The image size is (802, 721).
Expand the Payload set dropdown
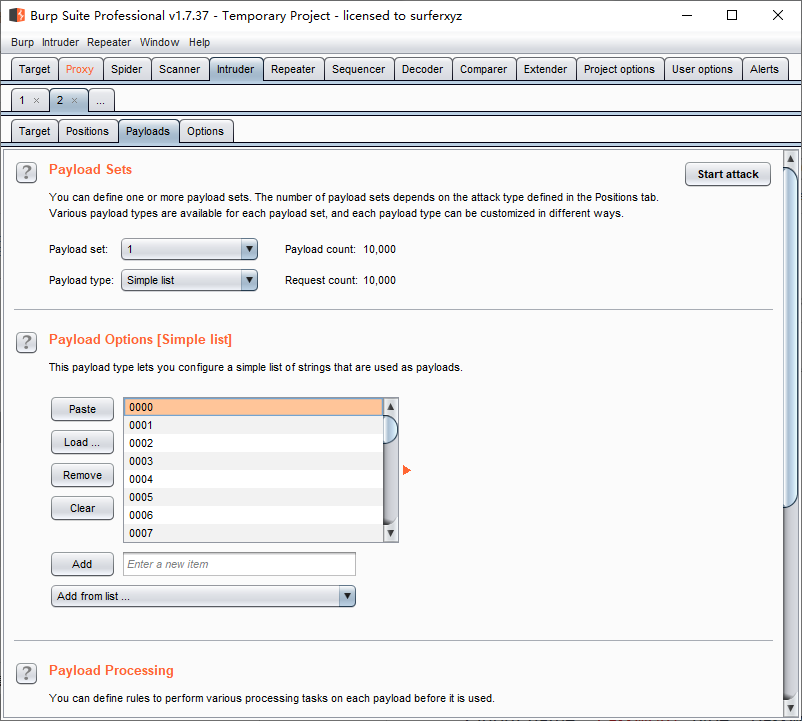tap(249, 249)
